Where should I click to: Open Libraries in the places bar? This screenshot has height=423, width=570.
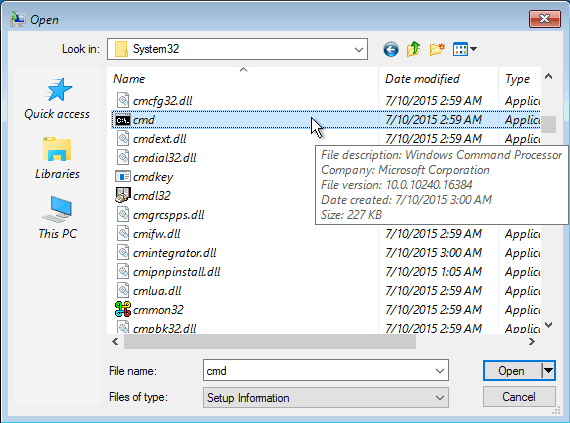57,158
